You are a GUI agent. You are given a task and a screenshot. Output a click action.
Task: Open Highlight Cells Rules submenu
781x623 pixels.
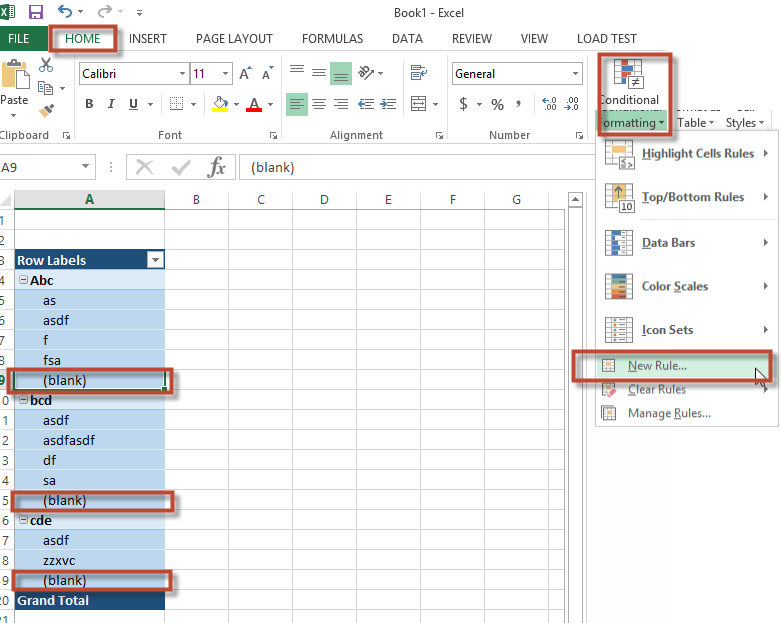tap(687, 154)
